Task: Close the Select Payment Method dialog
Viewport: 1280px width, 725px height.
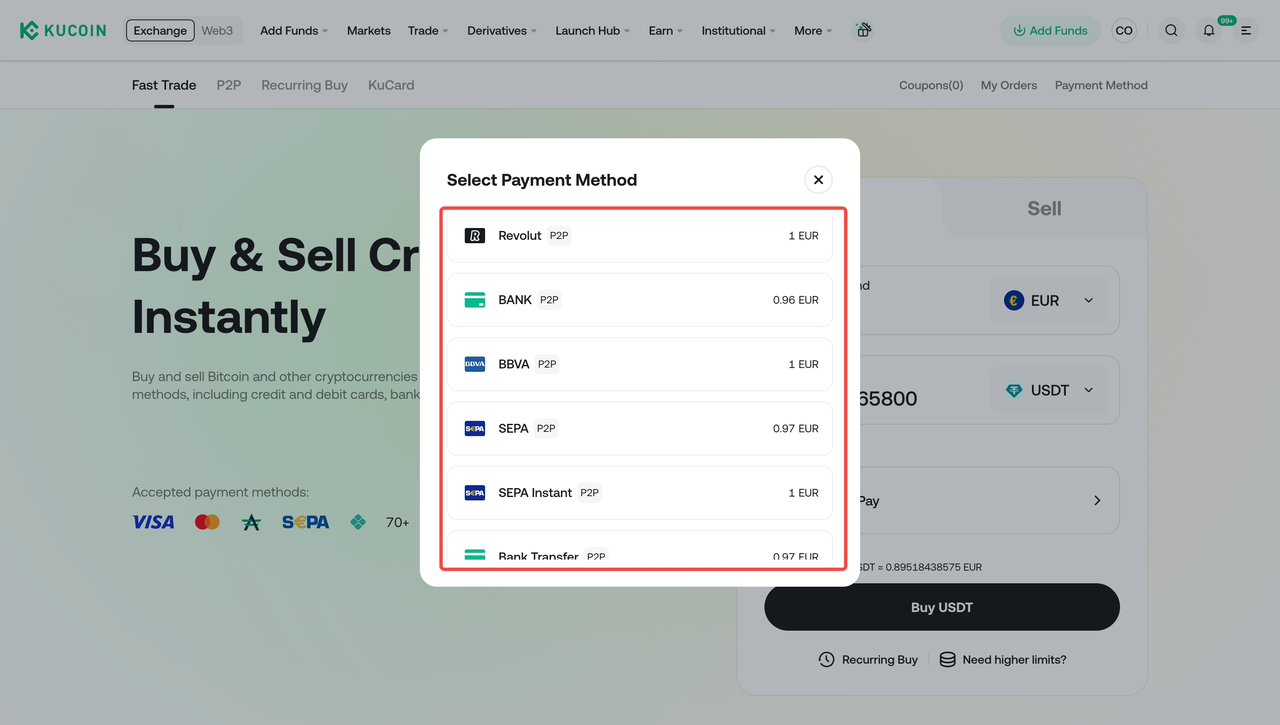Action: pyautogui.click(x=818, y=180)
